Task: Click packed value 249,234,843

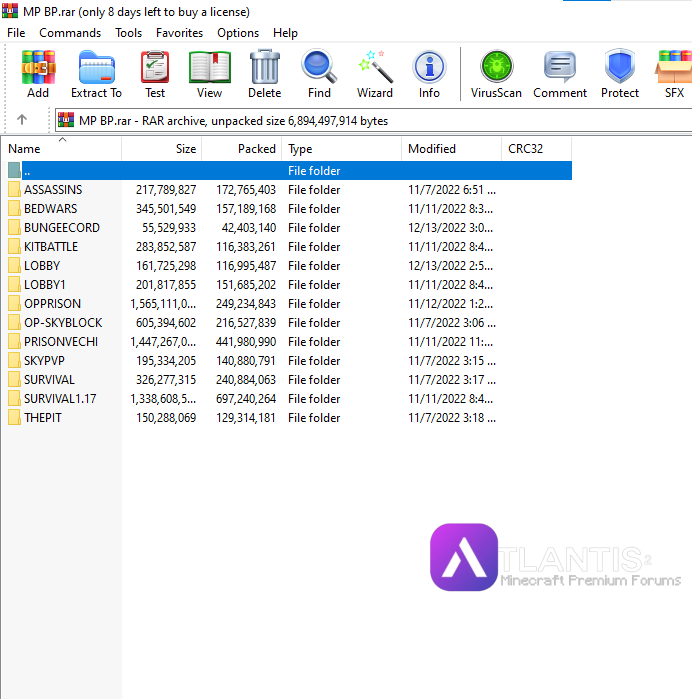Action: pyautogui.click(x=246, y=304)
